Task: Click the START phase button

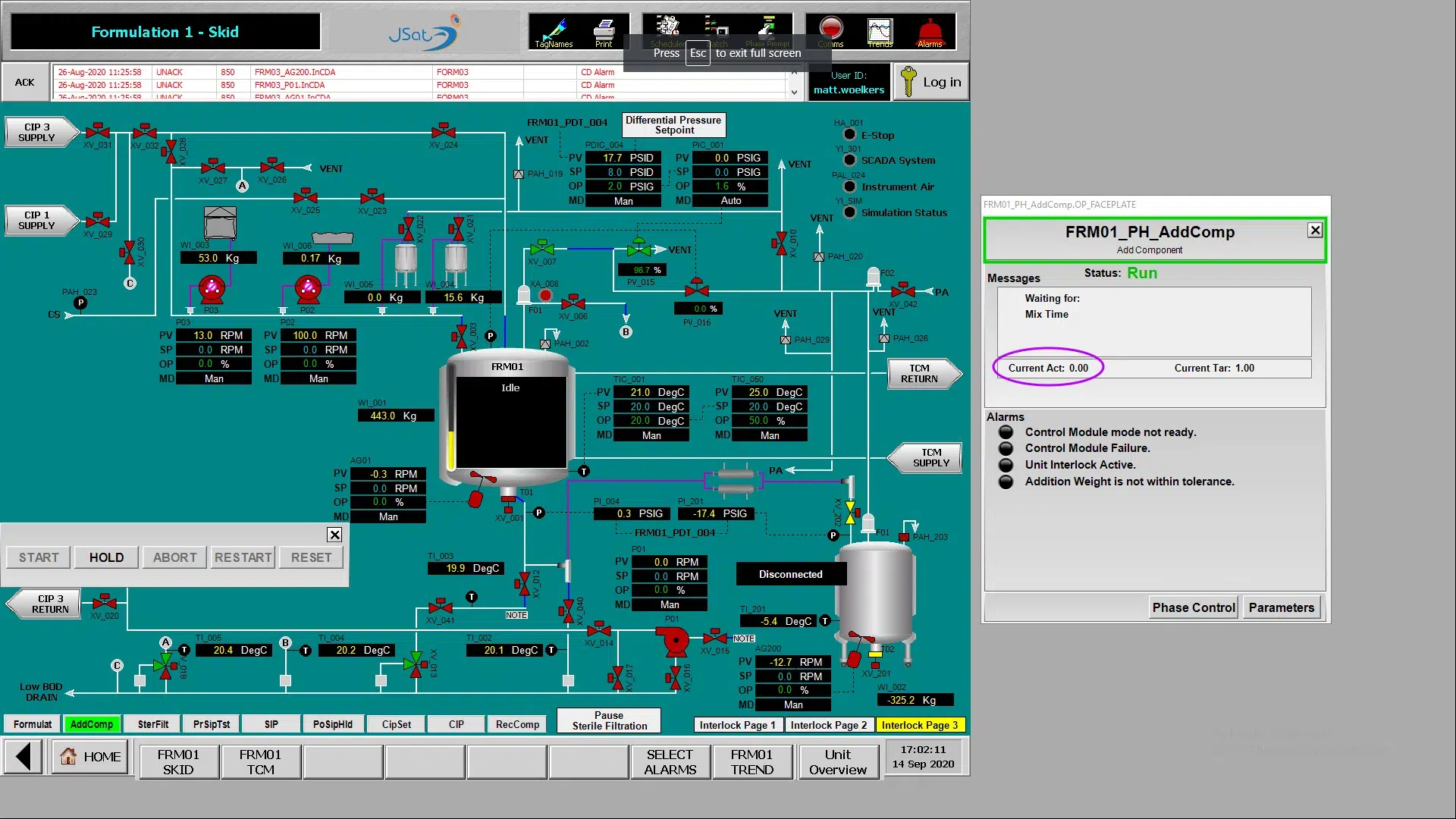Action: [39, 557]
